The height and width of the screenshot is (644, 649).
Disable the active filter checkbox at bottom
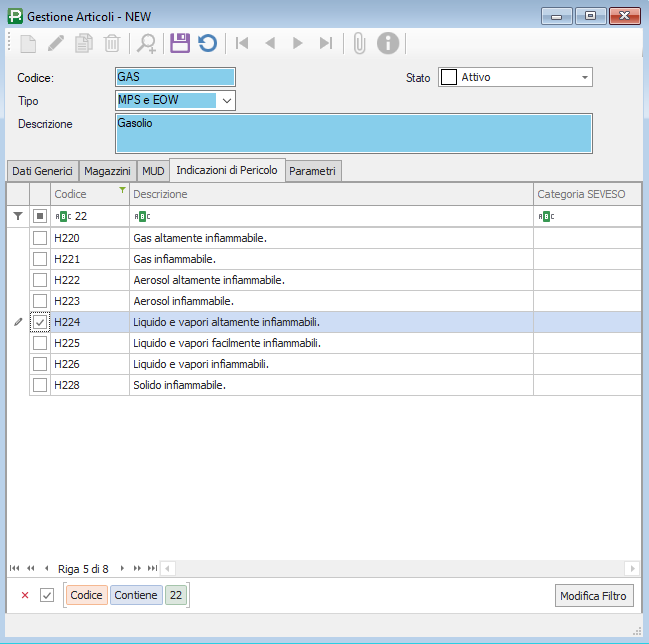(47, 596)
